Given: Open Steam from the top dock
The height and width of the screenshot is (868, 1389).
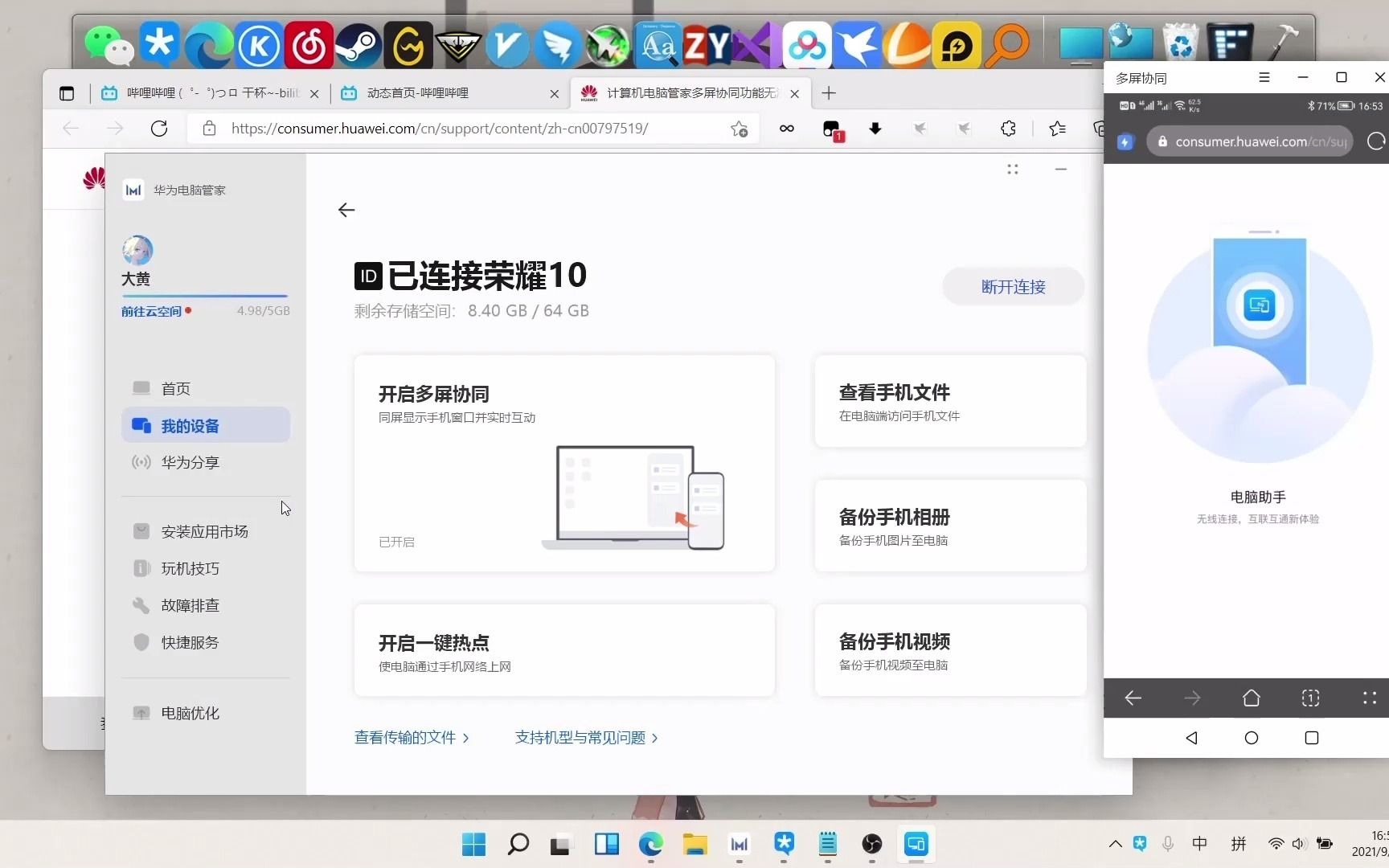Looking at the screenshot, I should point(359,44).
